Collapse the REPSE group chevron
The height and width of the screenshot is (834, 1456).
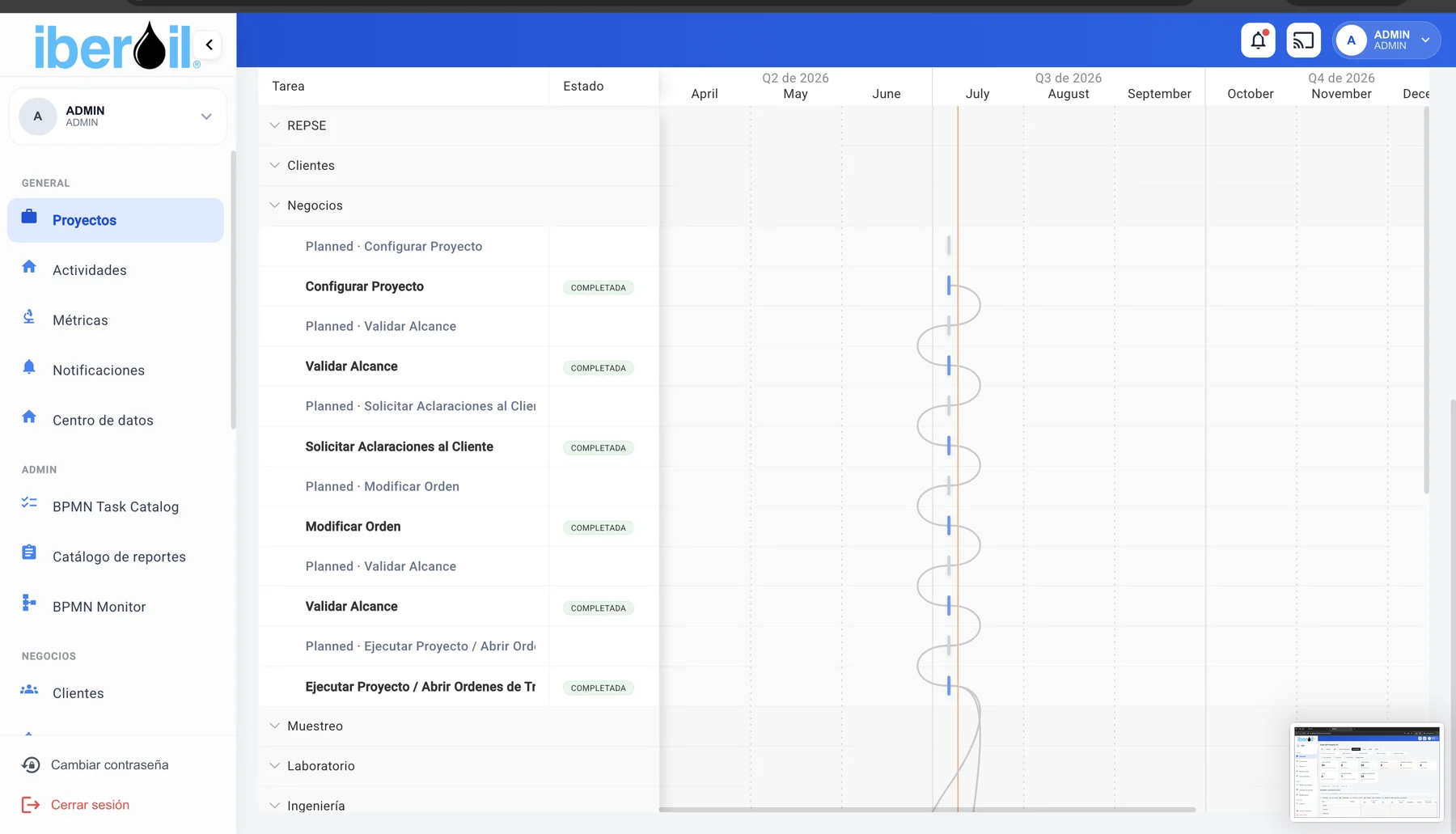(x=275, y=125)
